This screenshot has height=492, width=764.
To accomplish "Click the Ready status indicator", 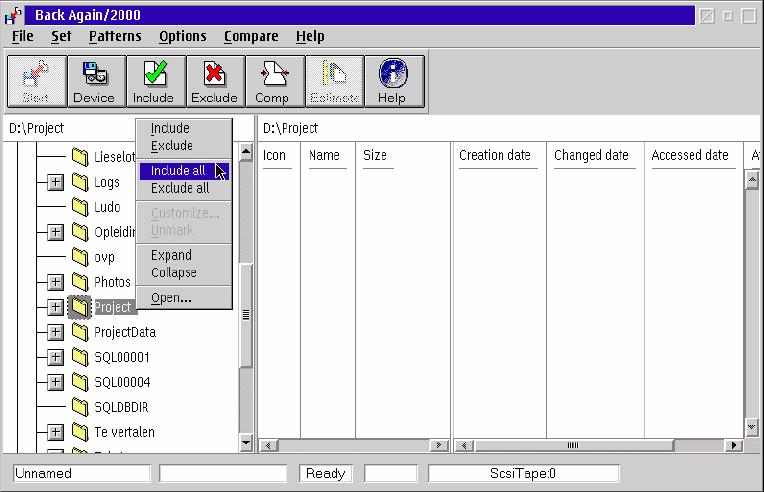I will point(325,473).
